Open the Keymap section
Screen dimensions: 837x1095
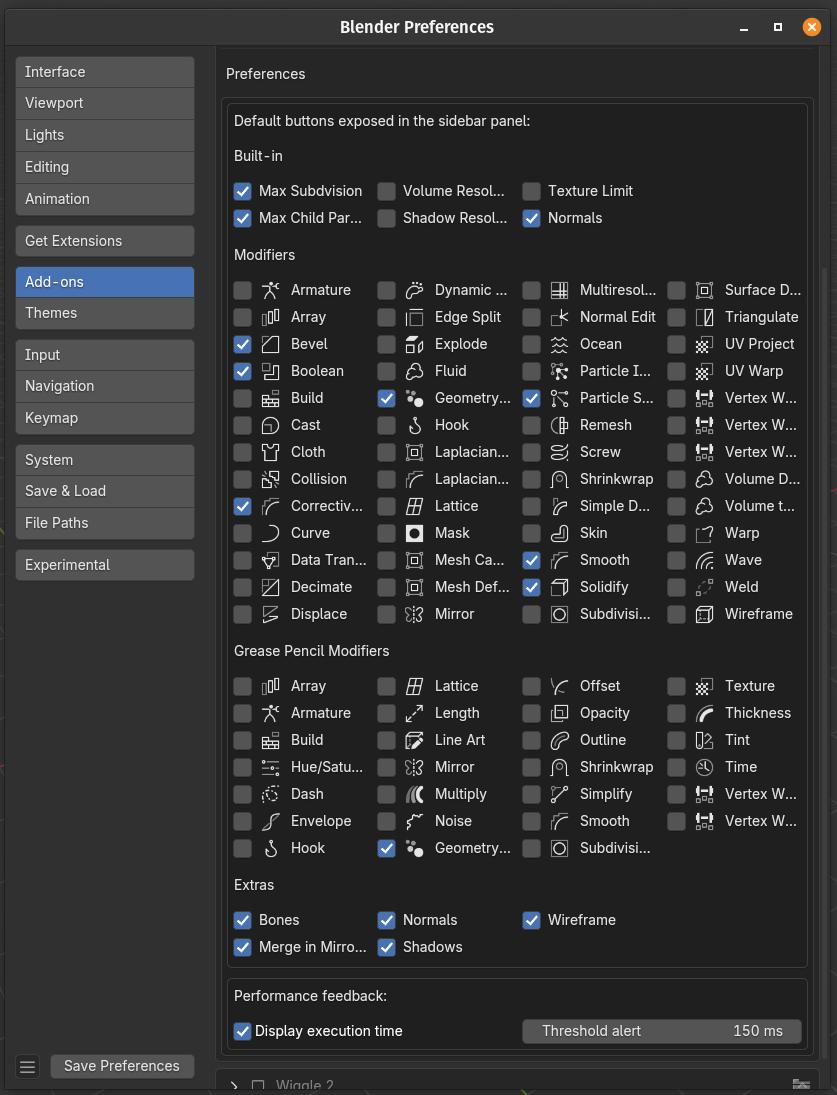[104, 418]
